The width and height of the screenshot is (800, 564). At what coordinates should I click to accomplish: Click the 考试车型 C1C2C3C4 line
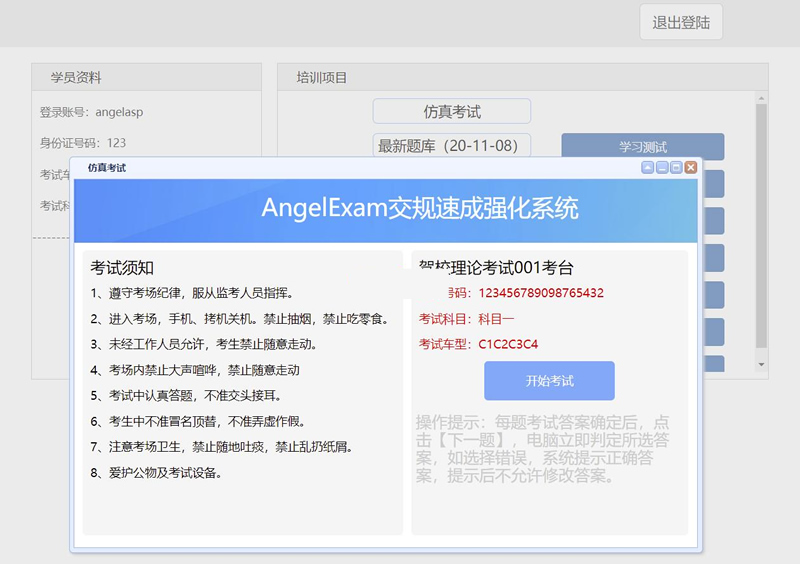click(x=478, y=344)
